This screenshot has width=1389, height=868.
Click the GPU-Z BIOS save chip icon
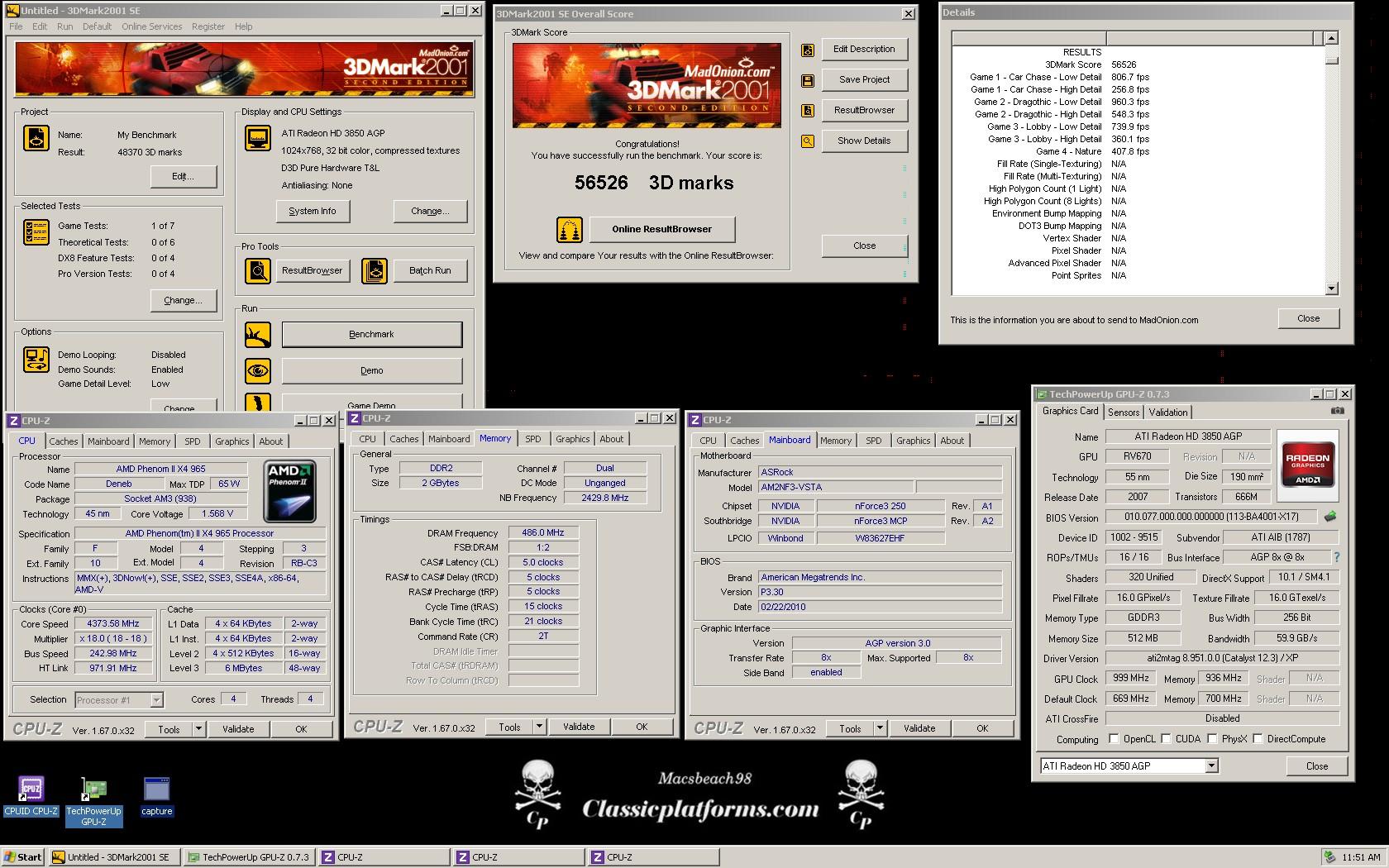click(1329, 517)
